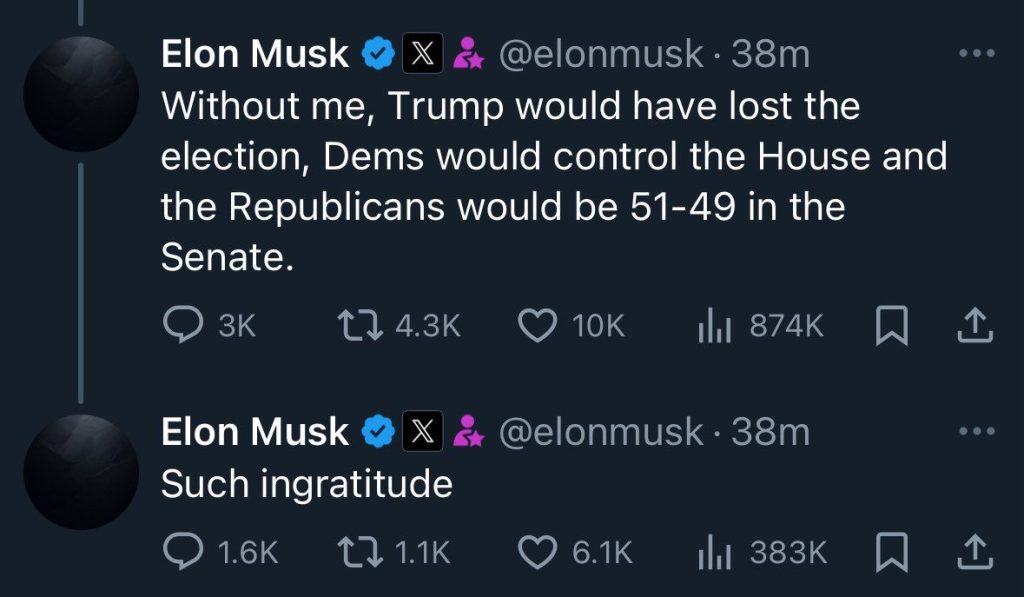Share the 'Such ingratitude' post
Screen dimensions: 1024x597
[975, 553]
